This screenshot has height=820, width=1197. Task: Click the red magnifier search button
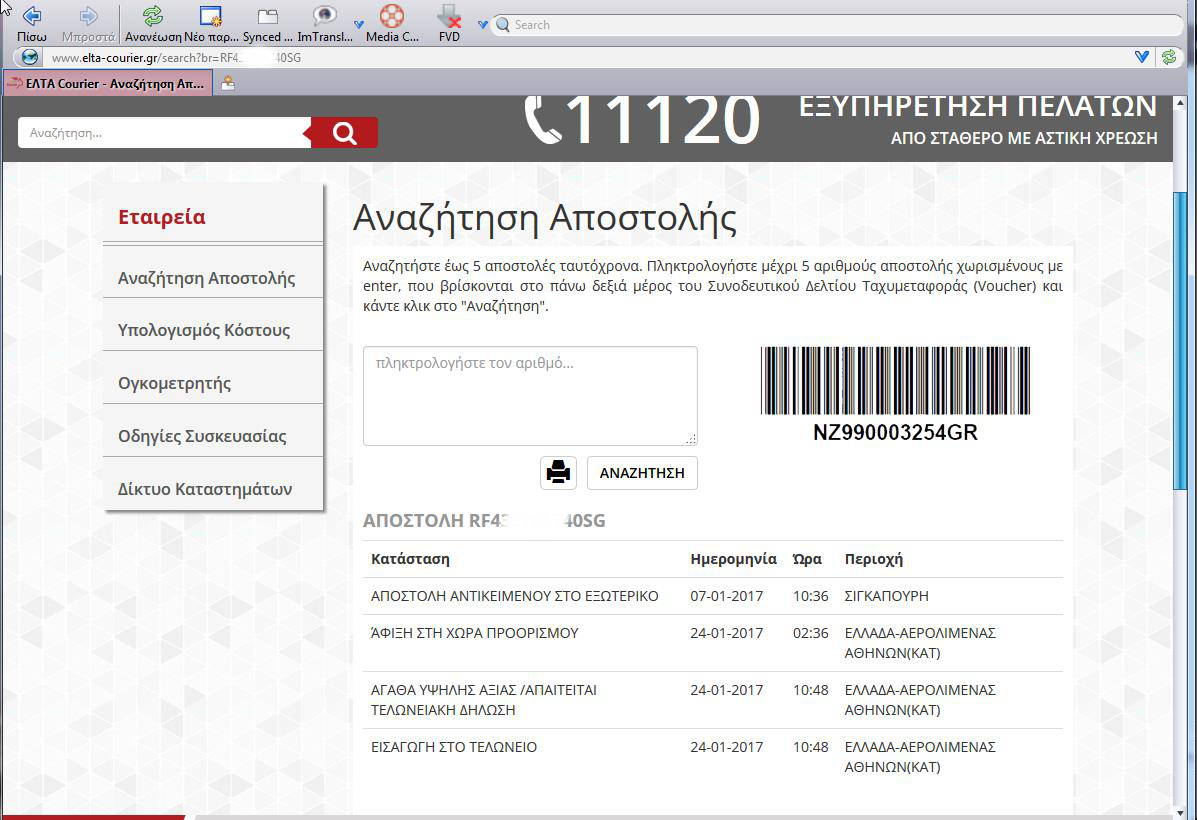(x=344, y=133)
